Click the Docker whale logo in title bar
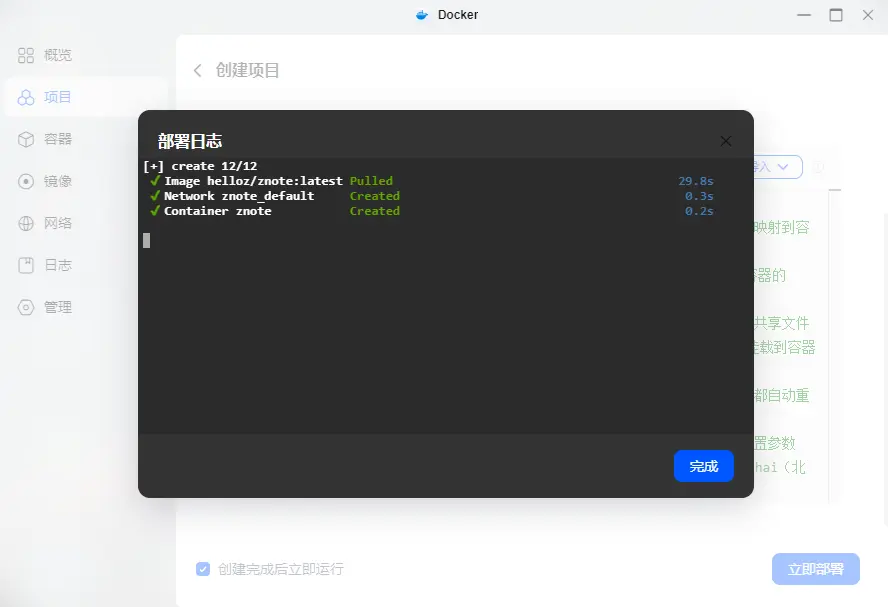Image resolution: width=888 pixels, height=607 pixels. [422, 15]
